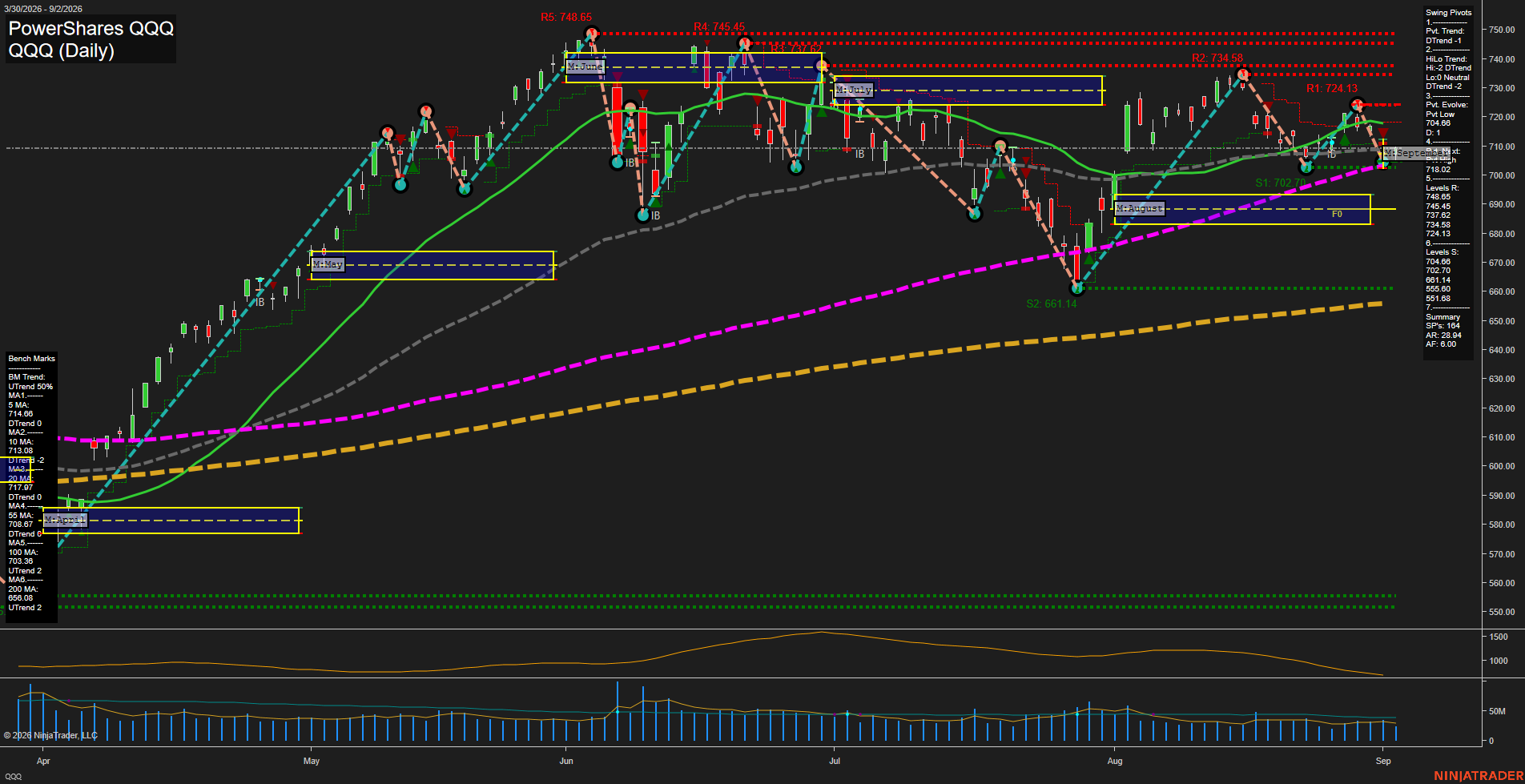The height and width of the screenshot is (784, 1525).
Task: Click the Levels S: heading
Action: (x=1443, y=252)
